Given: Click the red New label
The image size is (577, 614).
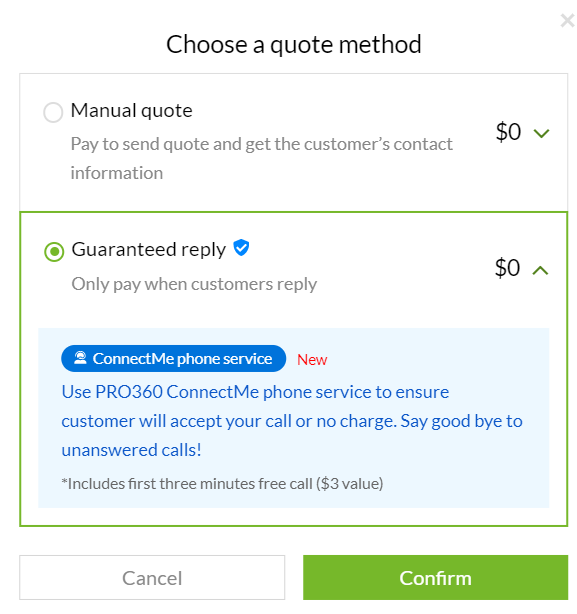Looking at the screenshot, I should point(312,359).
